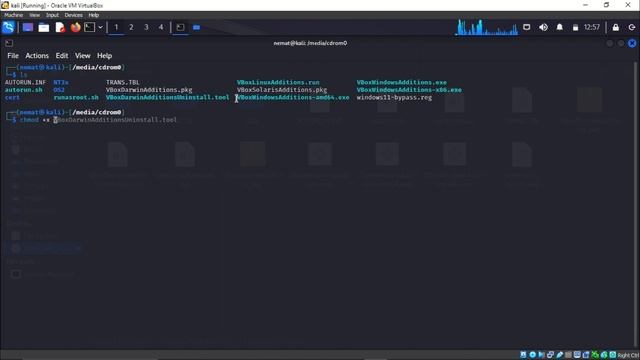Click VBoxWindowsAdditions.exe file name
The height and width of the screenshot is (360, 640).
402,82
